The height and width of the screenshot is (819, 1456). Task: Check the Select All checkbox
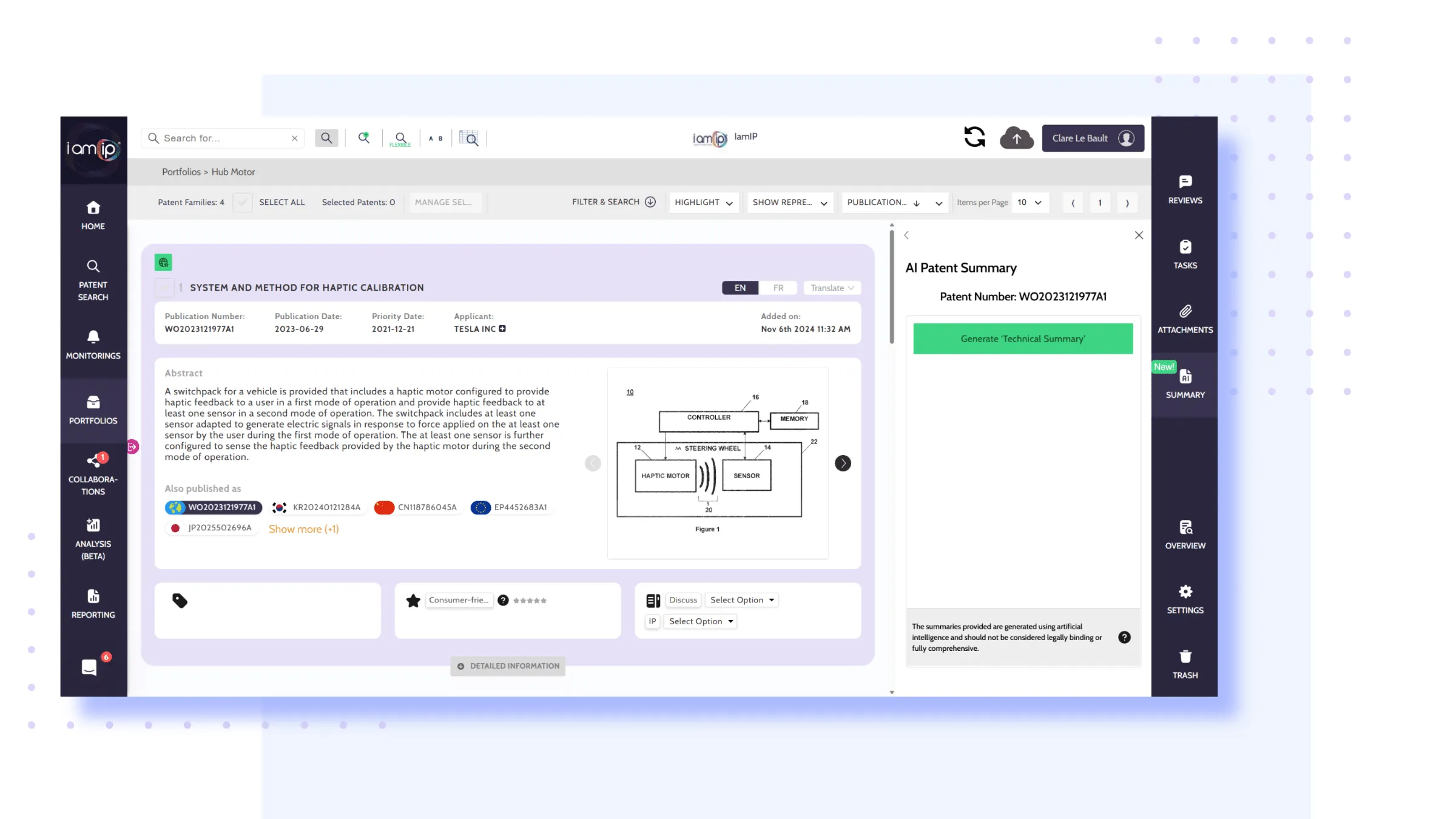pyautogui.click(x=242, y=203)
